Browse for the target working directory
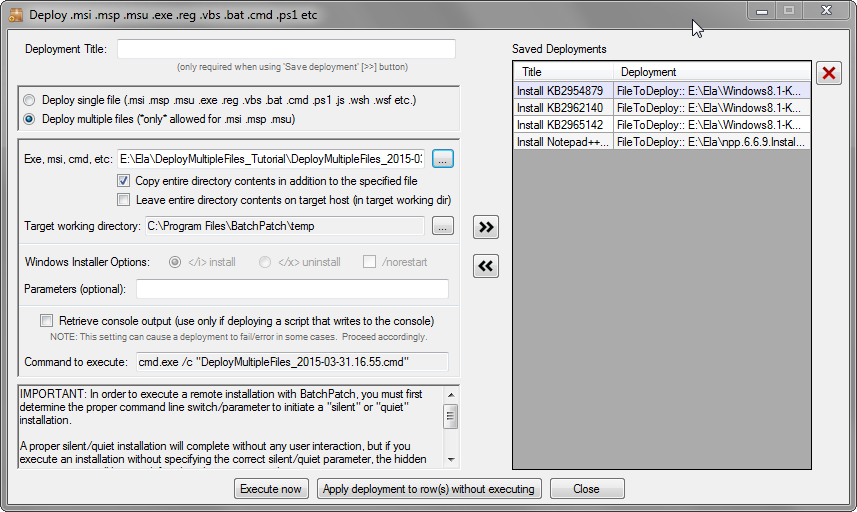Screen dimensions: 857x512 click(x=443, y=226)
